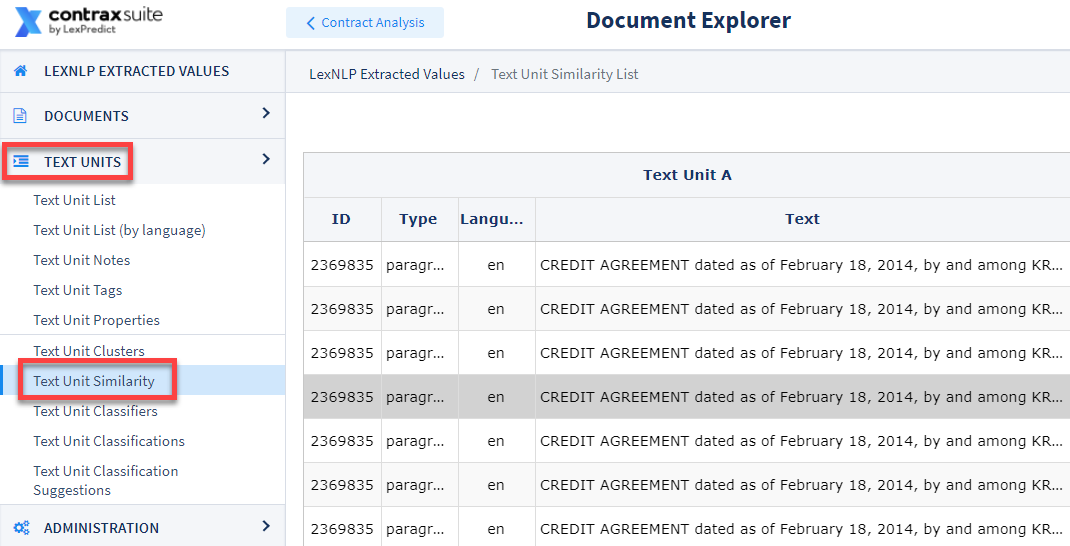This screenshot has width=1070, height=546.
Task: Open Text Unit List (by language)
Action: click(x=119, y=230)
